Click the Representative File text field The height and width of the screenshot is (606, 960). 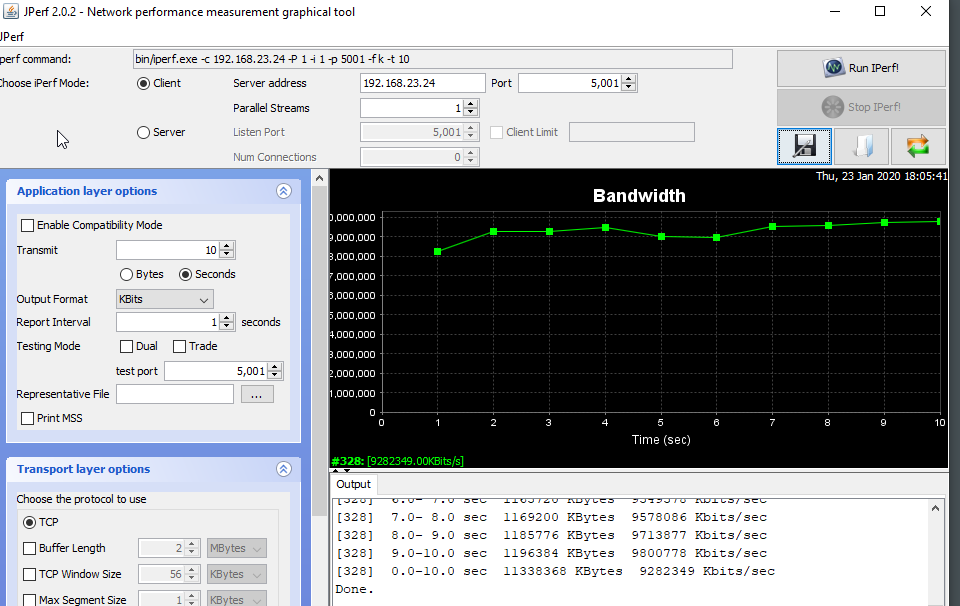[175, 394]
